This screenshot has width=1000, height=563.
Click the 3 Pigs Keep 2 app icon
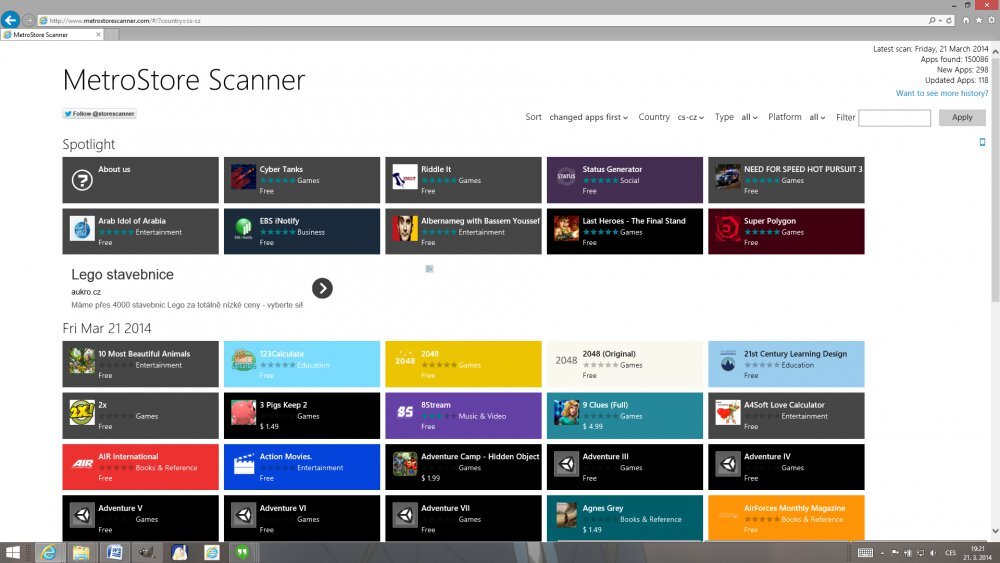243,413
